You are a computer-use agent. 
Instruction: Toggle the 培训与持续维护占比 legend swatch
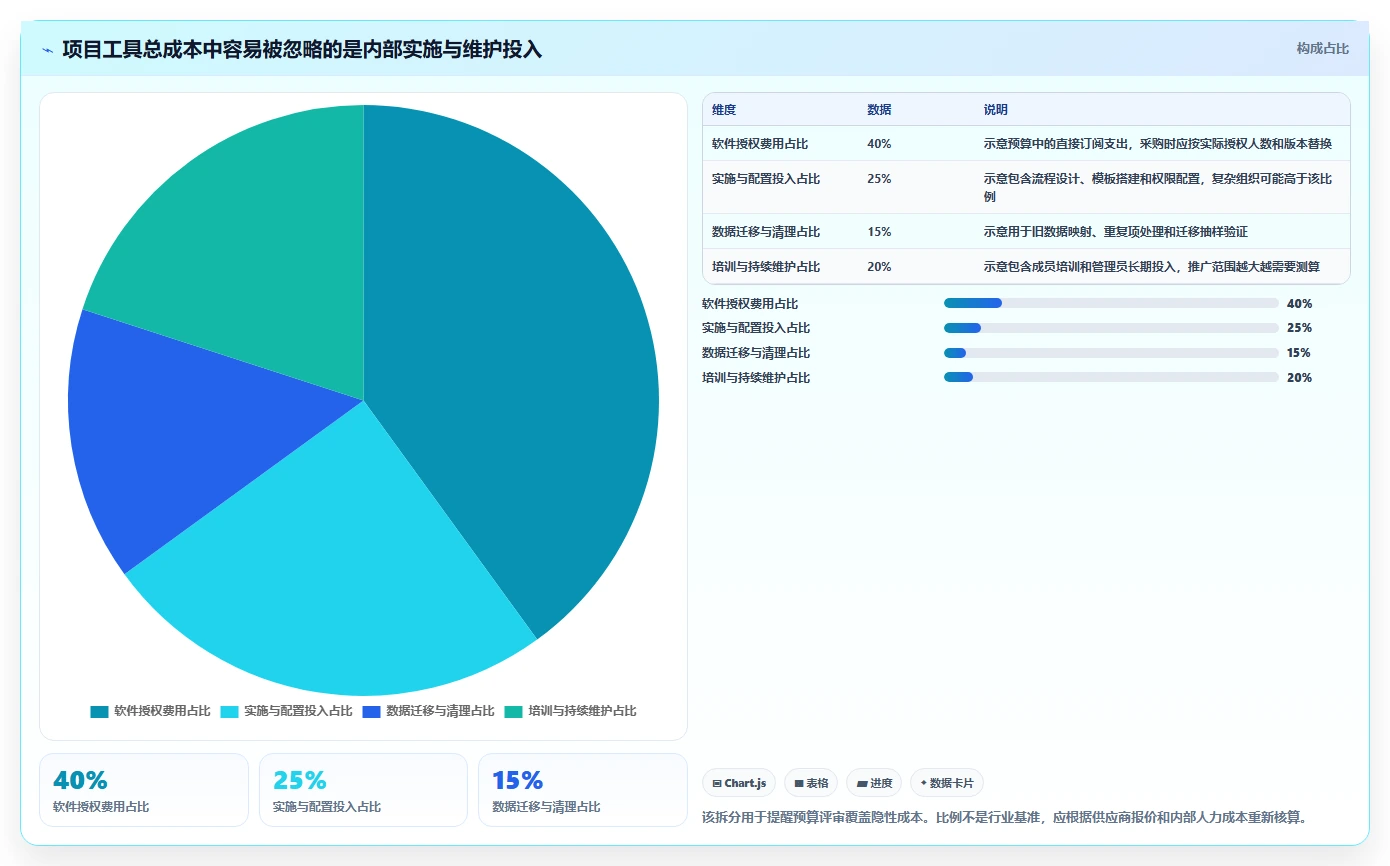[x=513, y=712]
